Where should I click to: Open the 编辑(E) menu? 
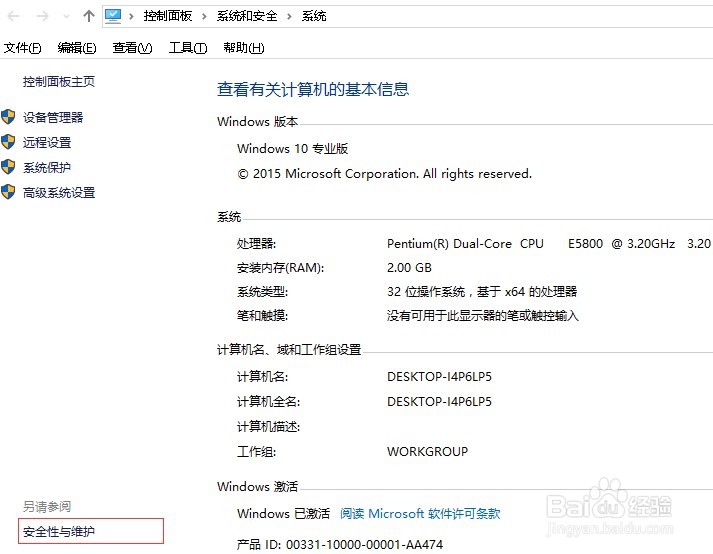coord(77,48)
